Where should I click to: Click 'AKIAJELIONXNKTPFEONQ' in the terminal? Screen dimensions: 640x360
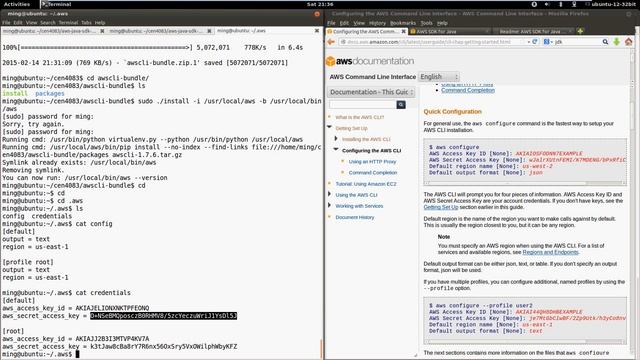coord(112,308)
